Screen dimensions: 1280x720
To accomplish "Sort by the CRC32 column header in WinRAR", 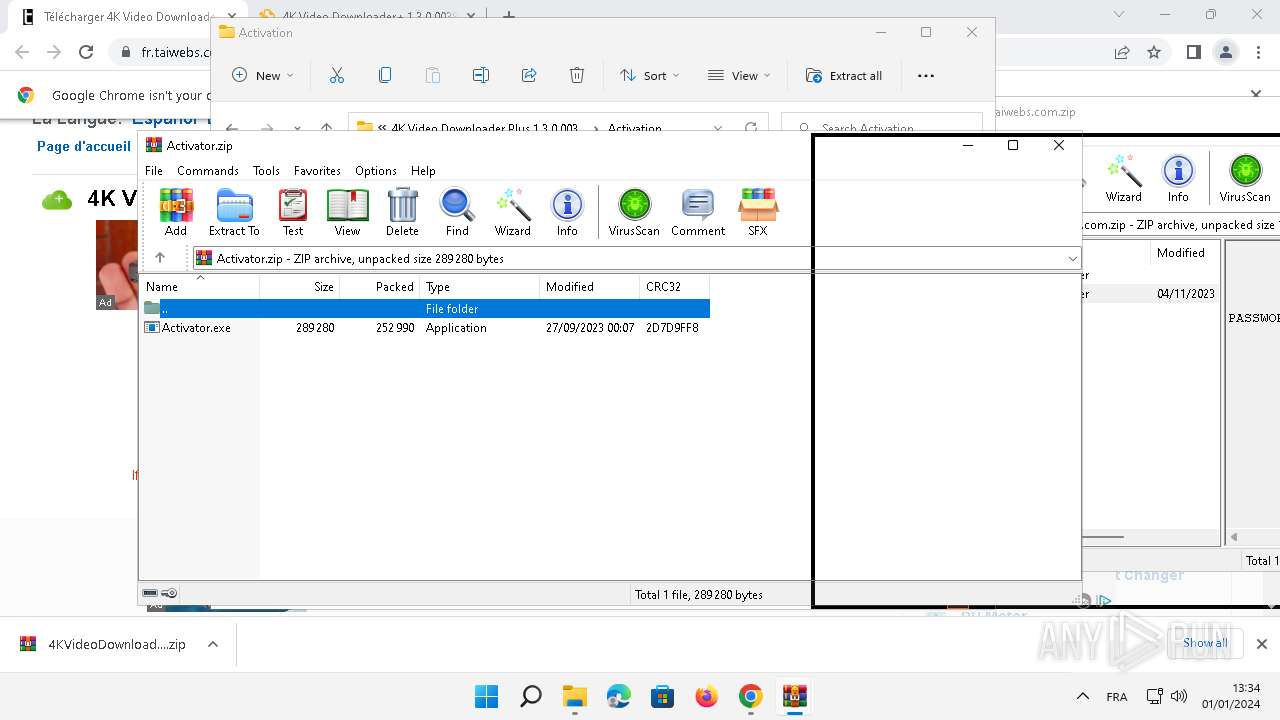I will (x=675, y=287).
